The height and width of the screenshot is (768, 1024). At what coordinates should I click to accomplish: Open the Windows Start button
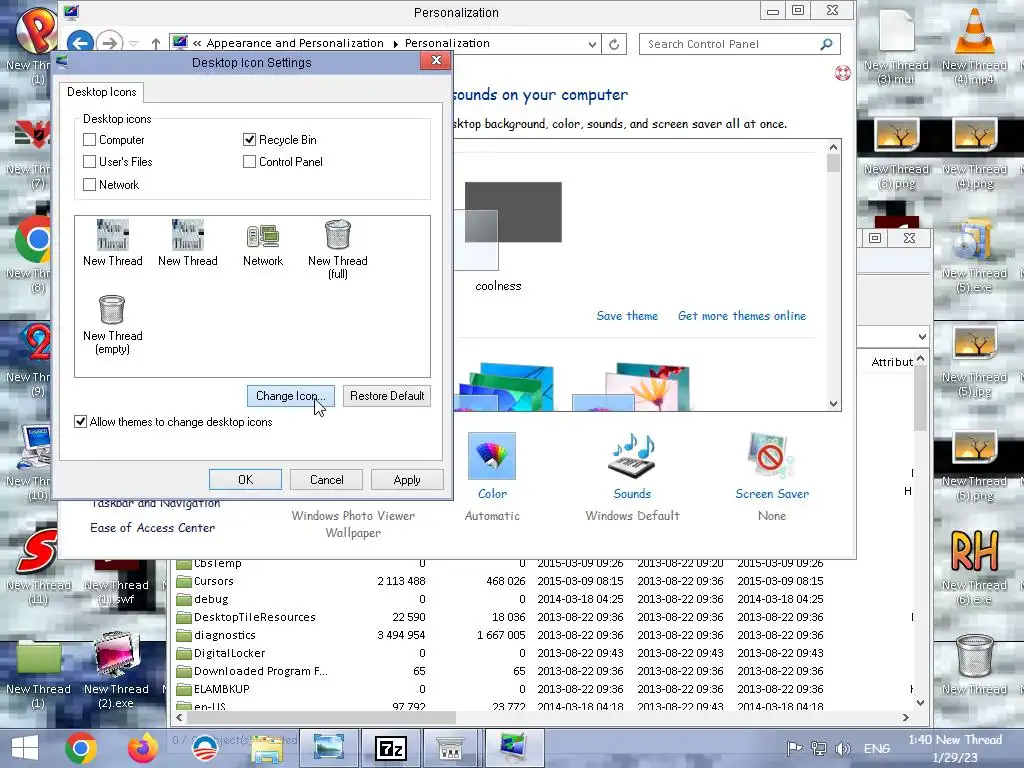pyautogui.click(x=25, y=748)
